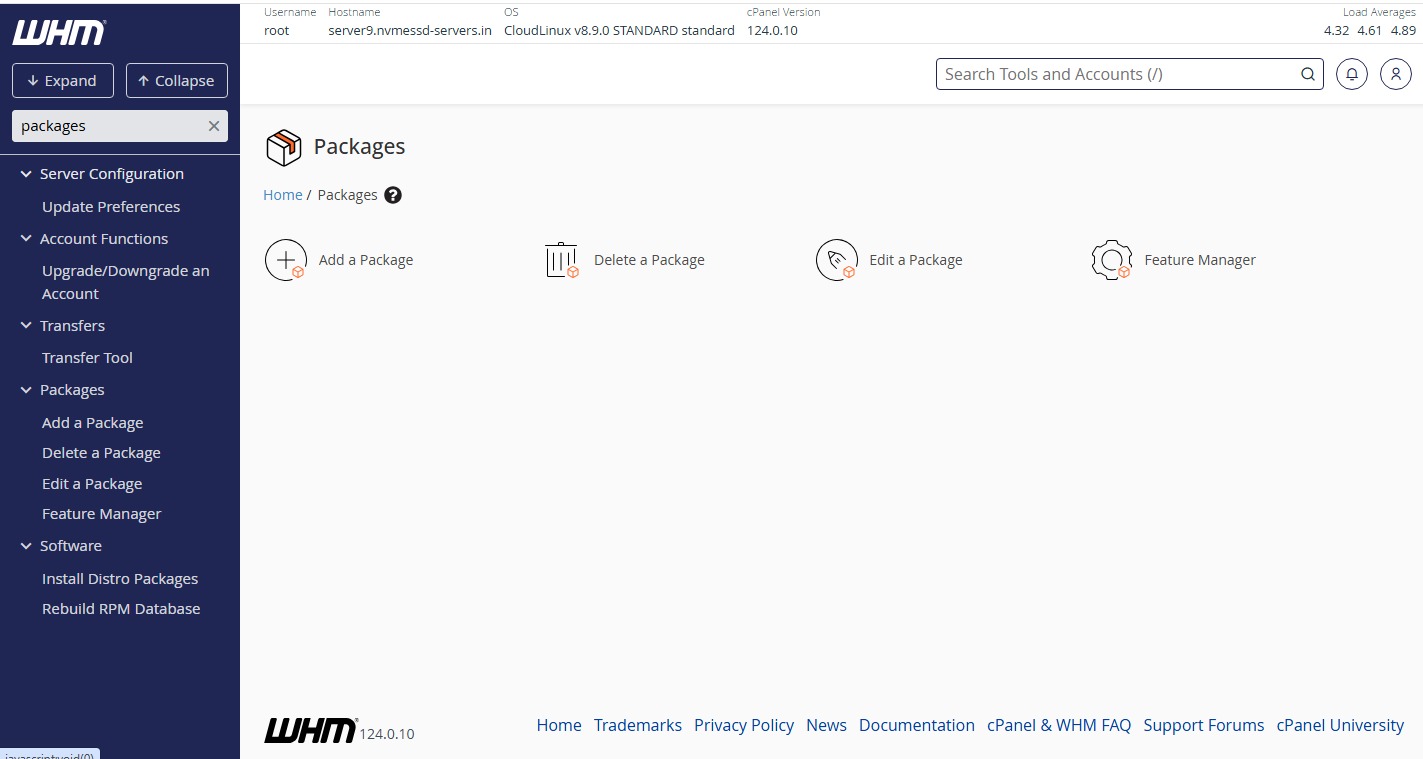Clear the sidebar search with the X
This screenshot has height=759, width=1423.
point(213,126)
